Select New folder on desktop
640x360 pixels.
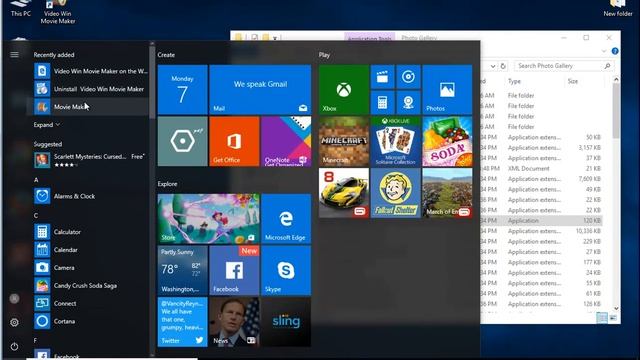point(618,8)
